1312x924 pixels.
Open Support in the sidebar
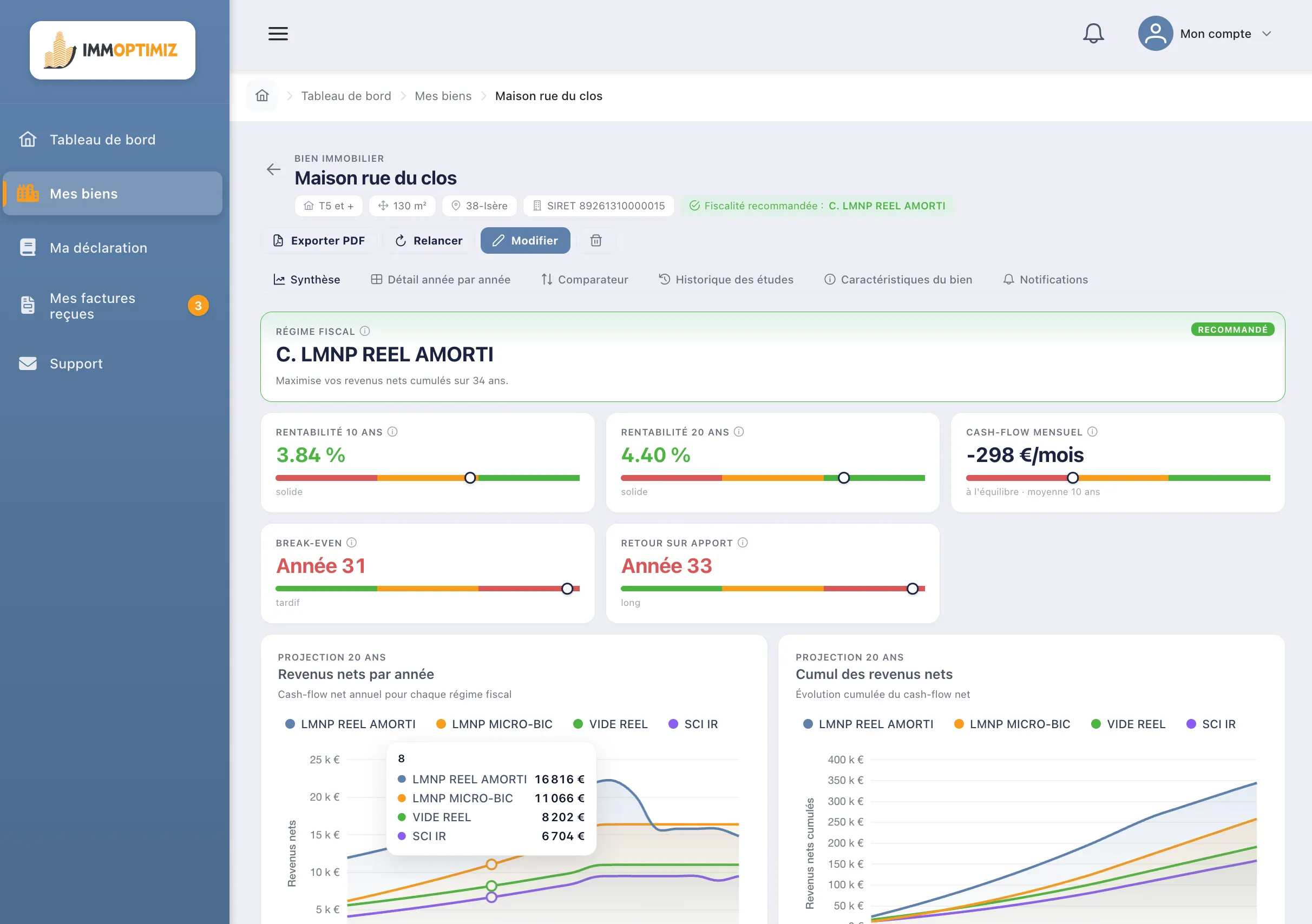pos(113,363)
